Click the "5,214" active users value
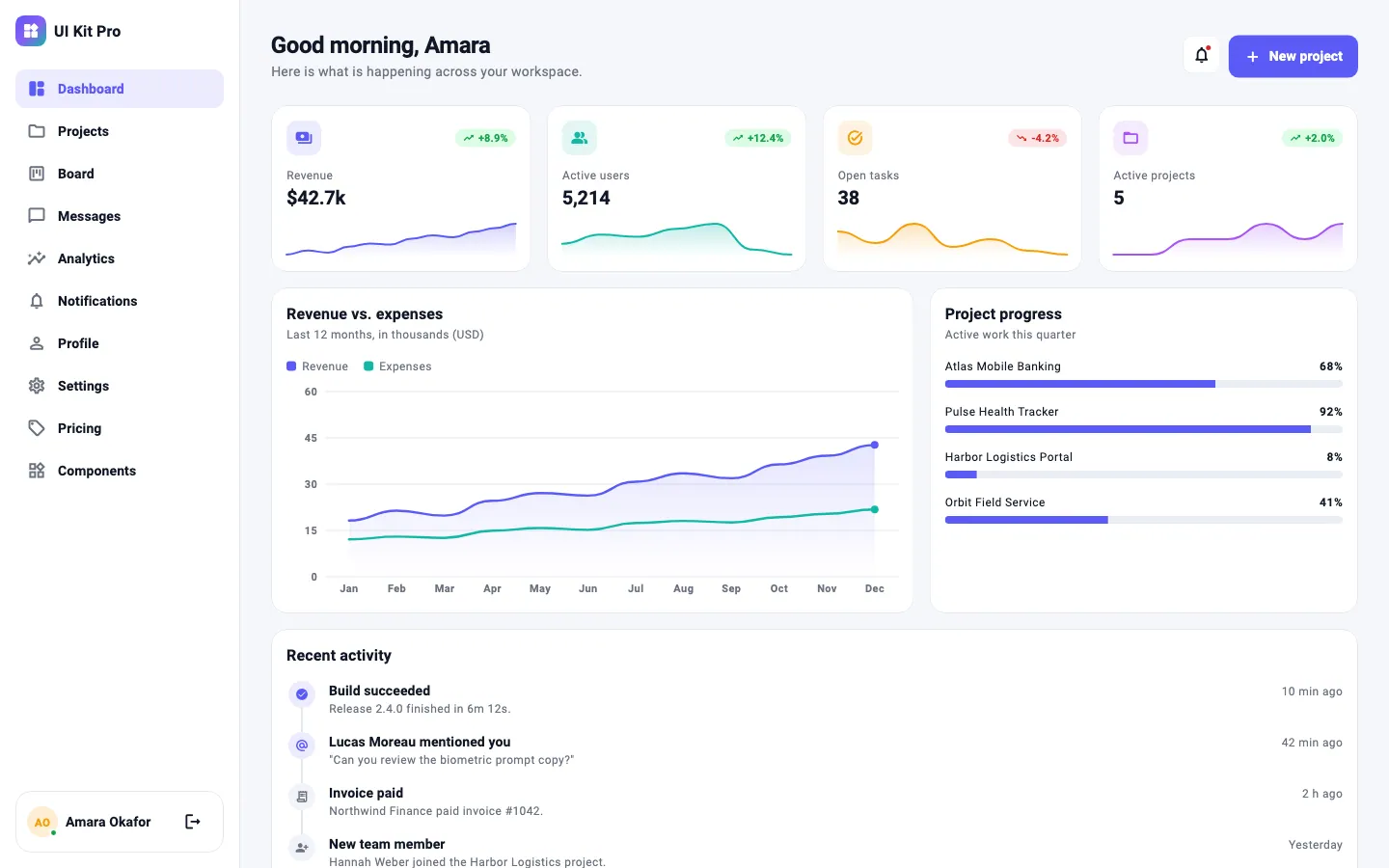 pyautogui.click(x=586, y=198)
